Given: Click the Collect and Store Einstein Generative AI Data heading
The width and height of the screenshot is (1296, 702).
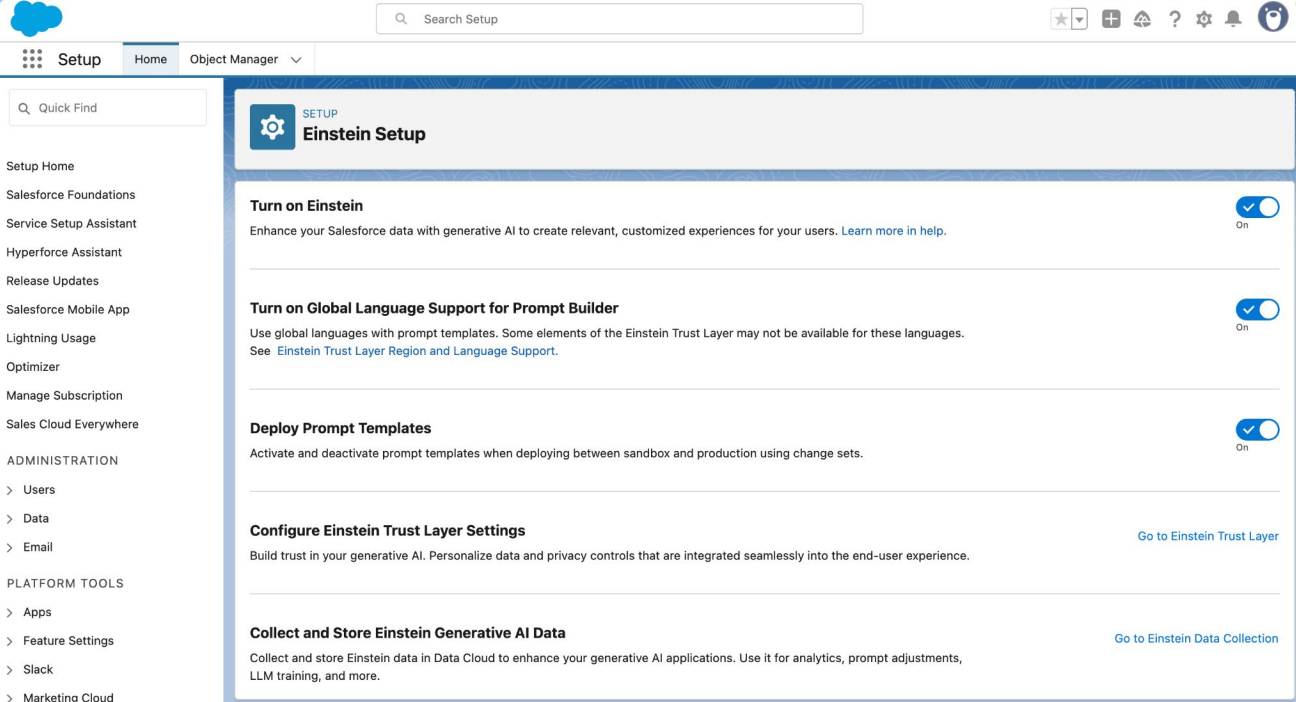Looking at the screenshot, I should click(x=407, y=632).
